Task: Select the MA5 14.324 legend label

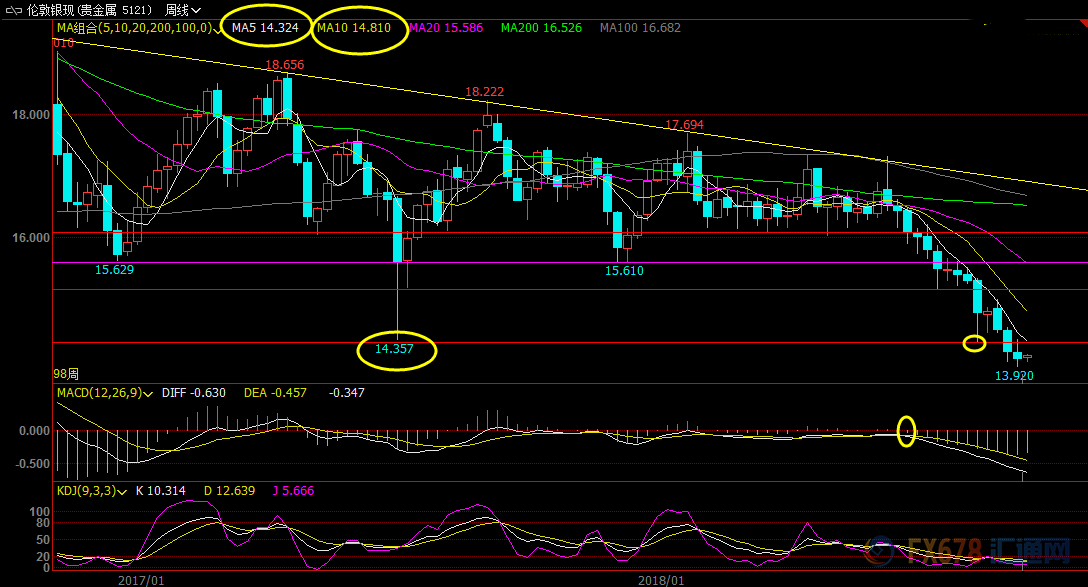Action: pyautogui.click(x=265, y=28)
